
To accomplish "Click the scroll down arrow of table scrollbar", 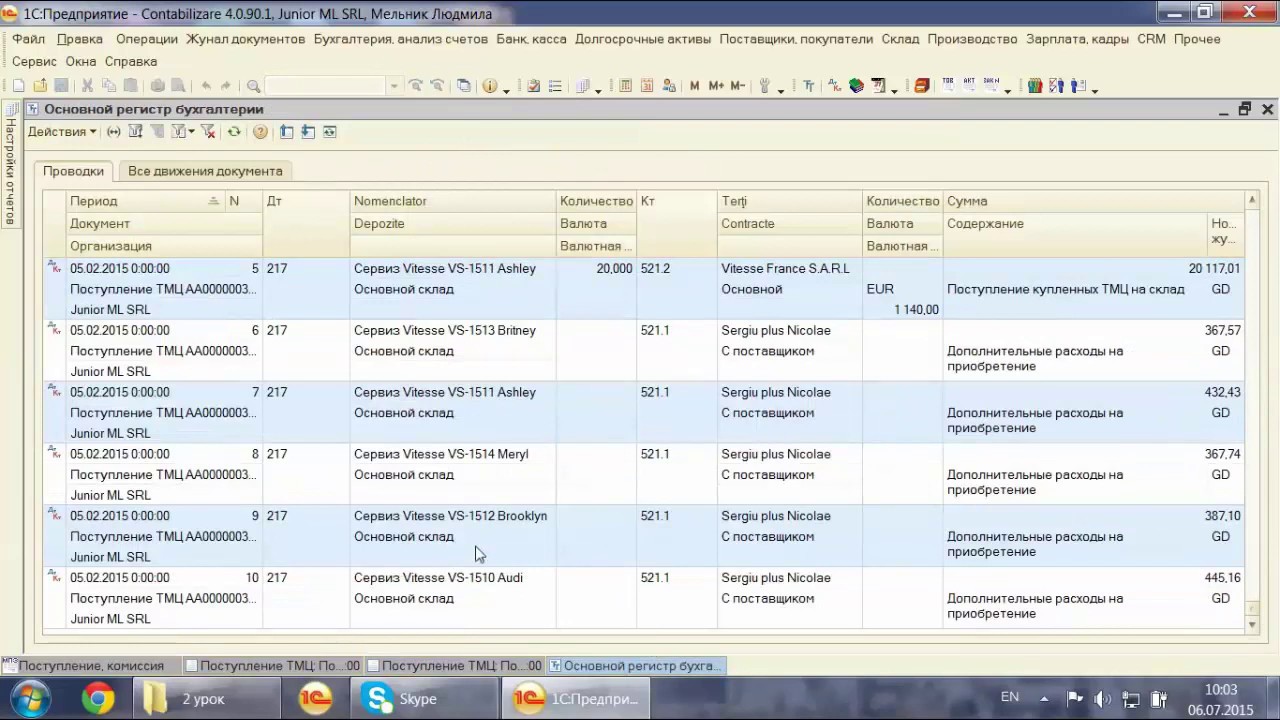I will (x=1252, y=624).
